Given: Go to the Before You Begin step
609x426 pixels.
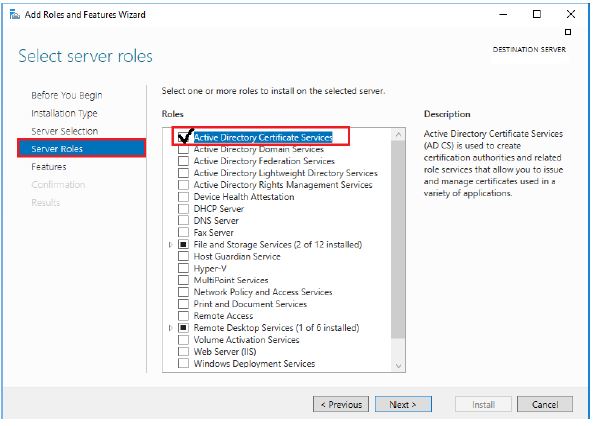Looking at the screenshot, I should click(x=67, y=95).
